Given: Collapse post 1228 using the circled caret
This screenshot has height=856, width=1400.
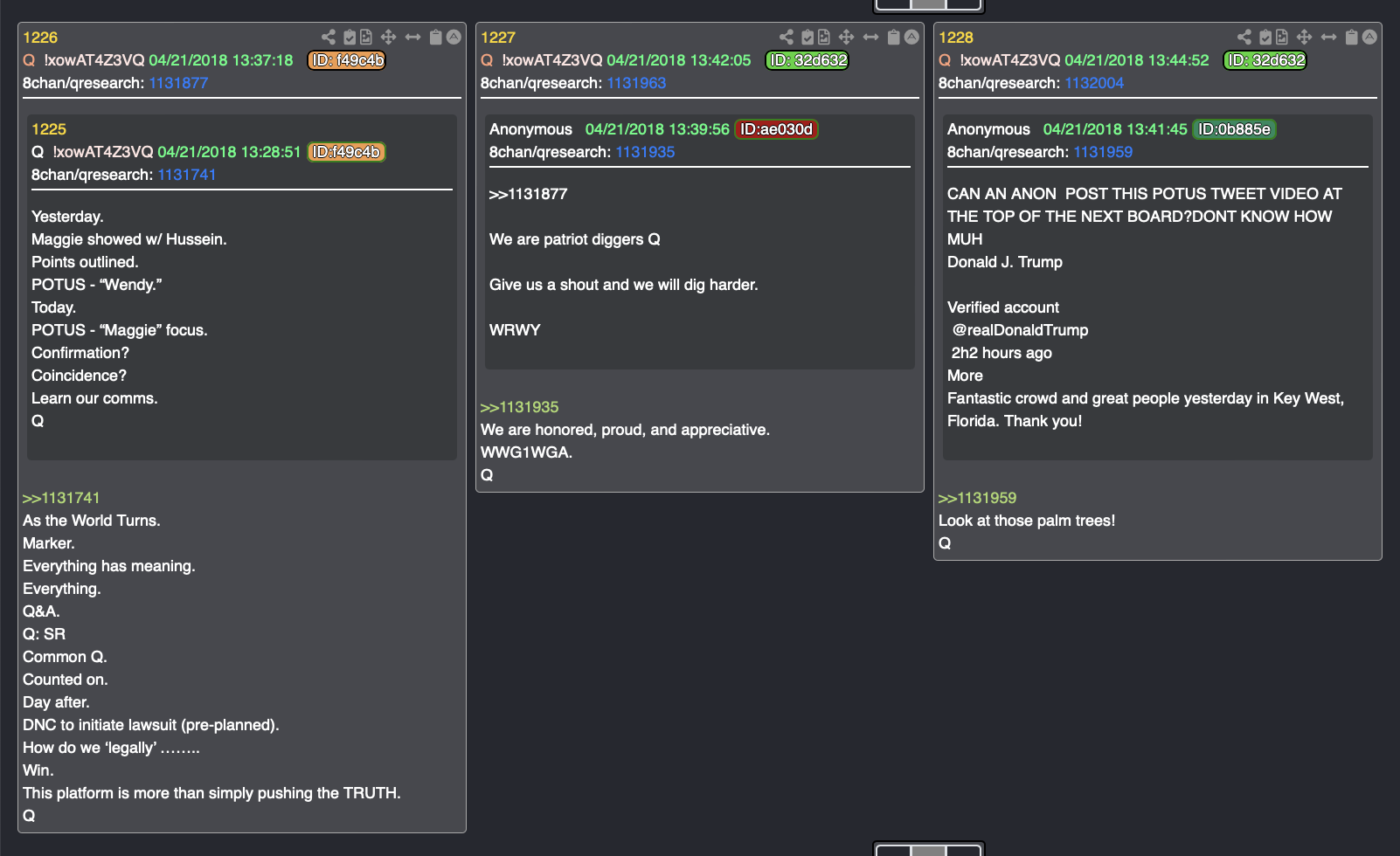Looking at the screenshot, I should click(1369, 37).
